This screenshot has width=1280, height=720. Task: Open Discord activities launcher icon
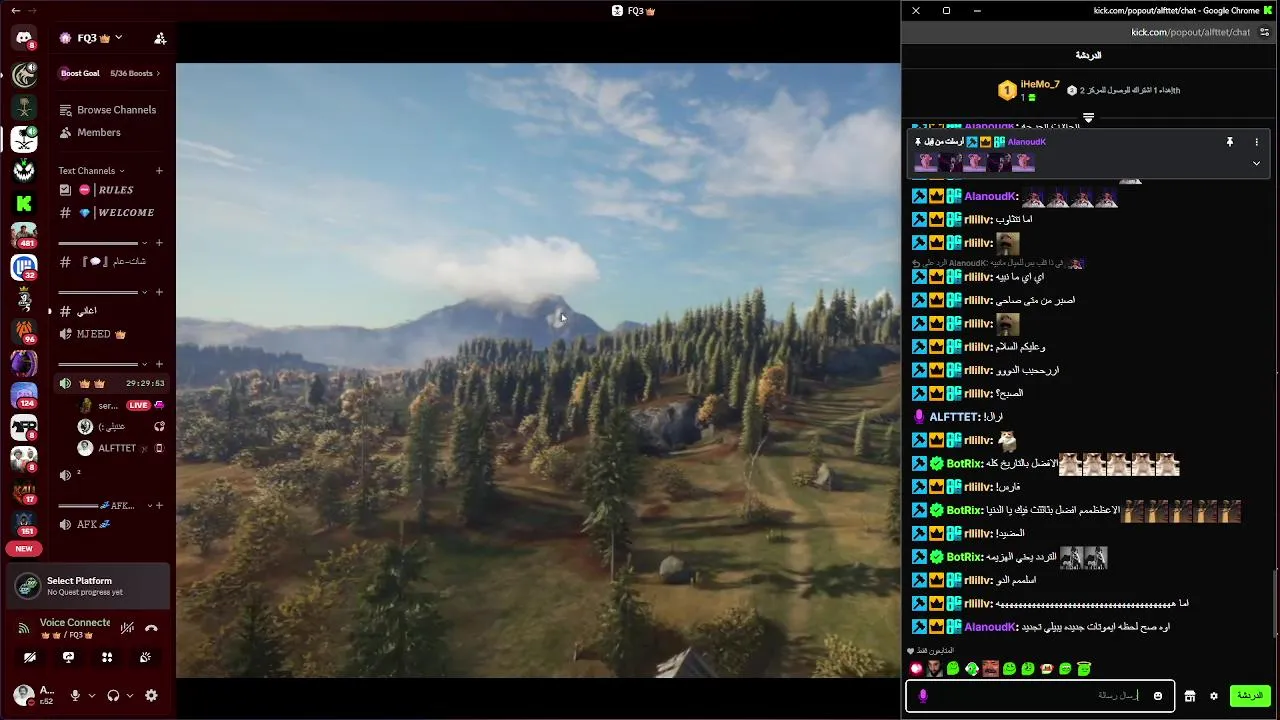[107, 657]
